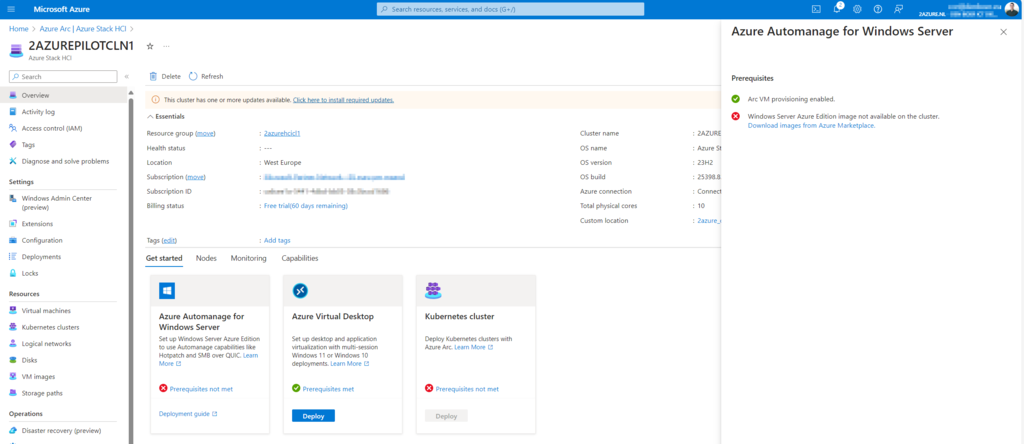Click edit next to Tags
The width and height of the screenshot is (1024, 444).
(169, 240)
